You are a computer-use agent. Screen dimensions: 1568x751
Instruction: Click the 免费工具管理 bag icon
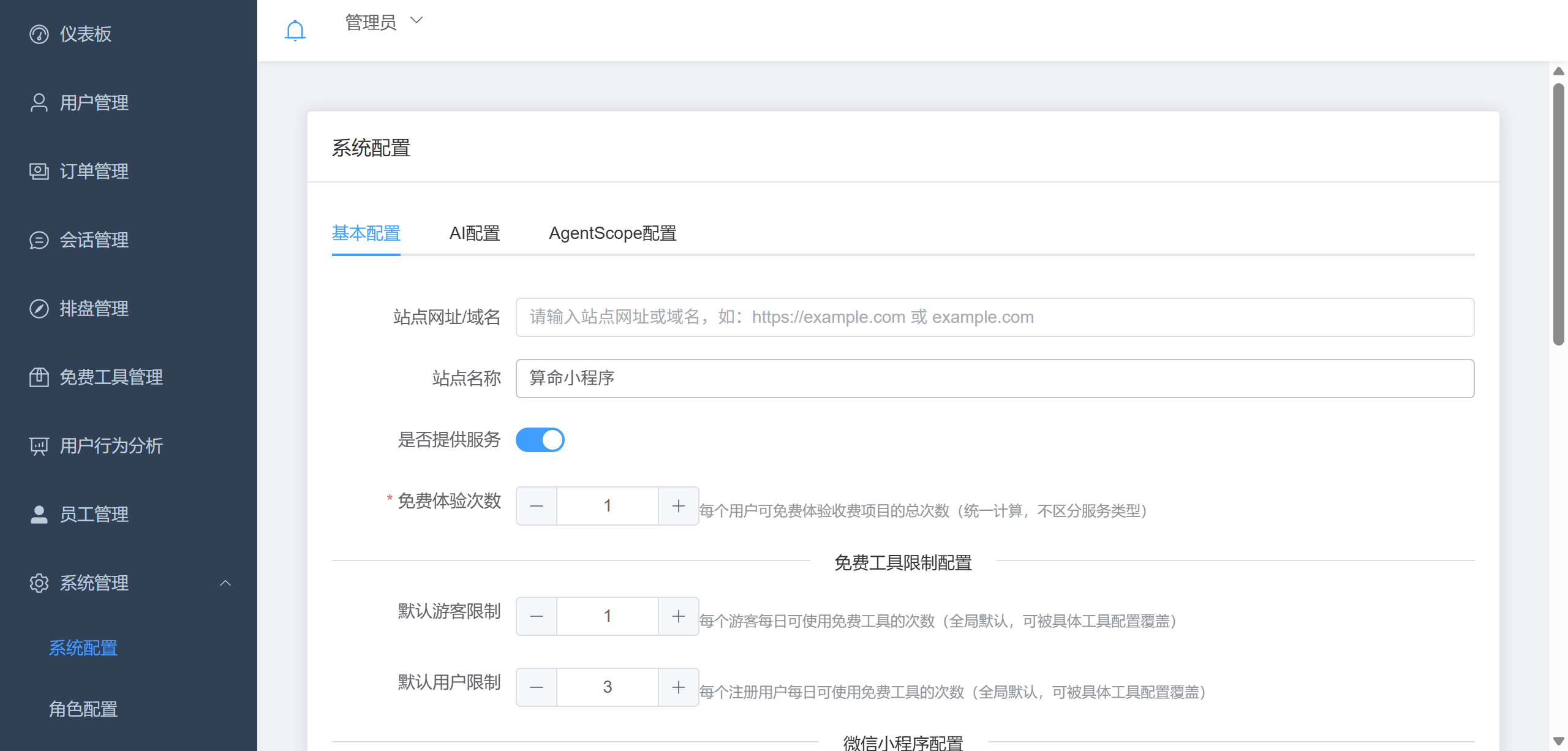pyautogui.click(x=39, y=377)
